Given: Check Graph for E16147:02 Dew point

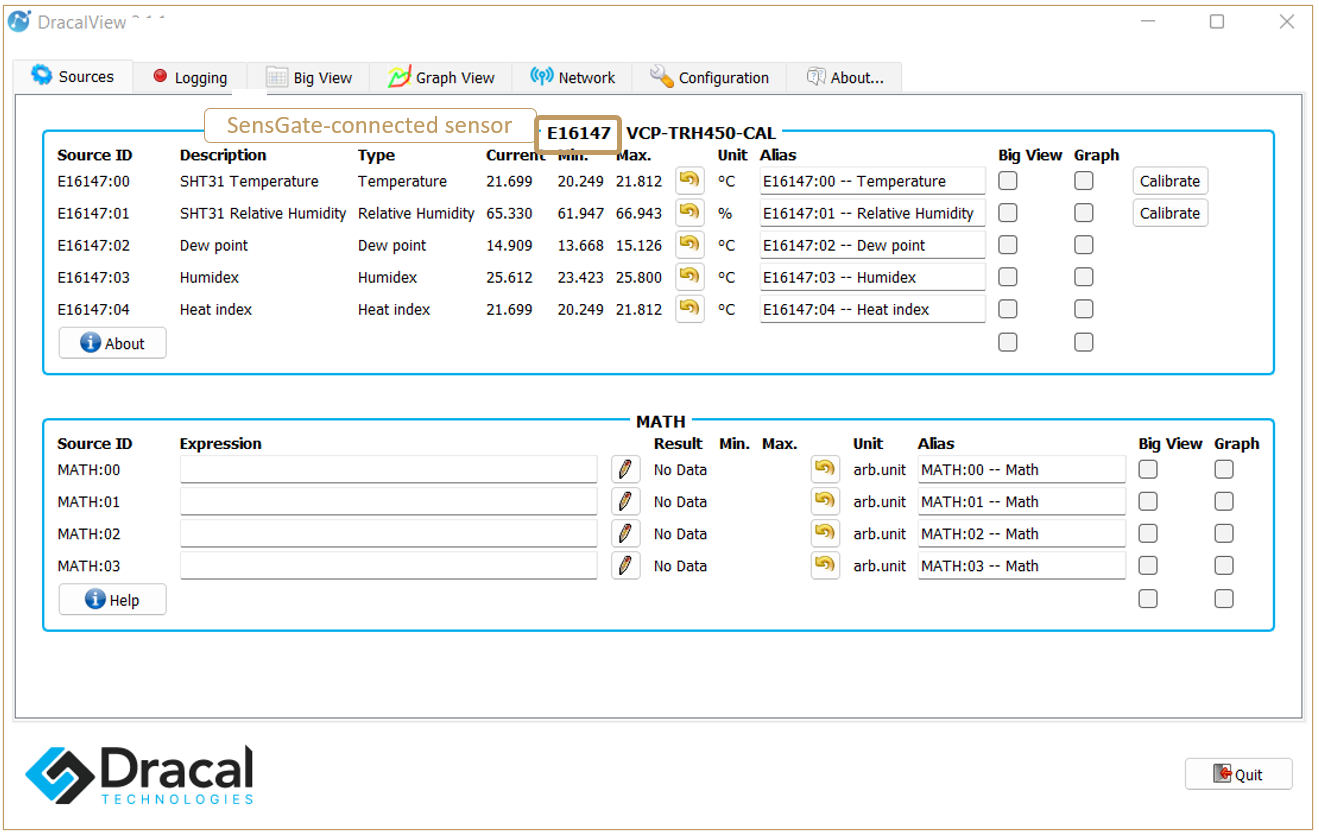Looking at the screenshot, I should (x=1084, y=245).
